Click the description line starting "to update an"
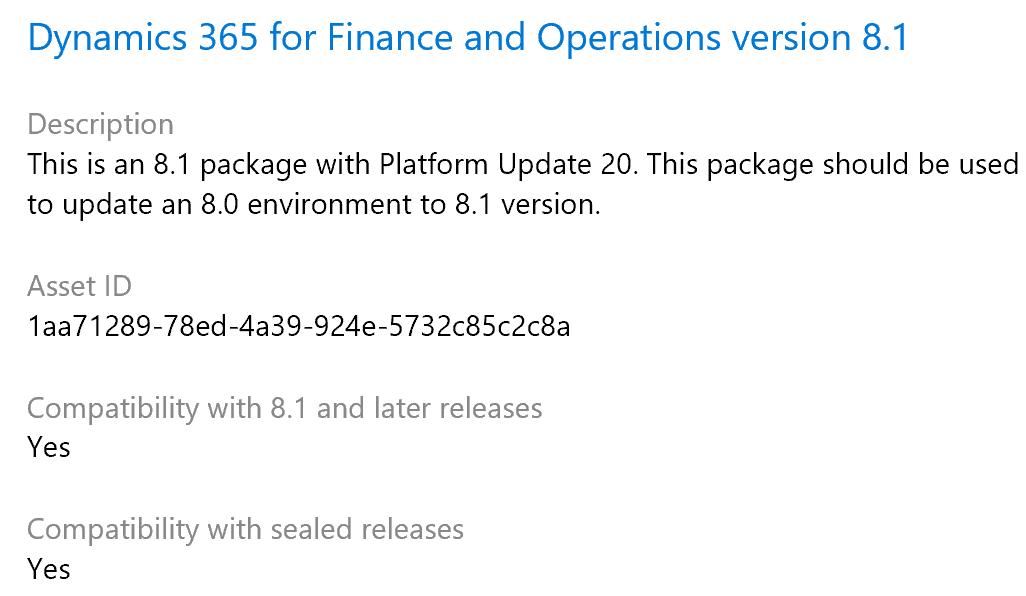Viewport: 1026px width, 596px height. pyautogui.click(x=314, y=205)
